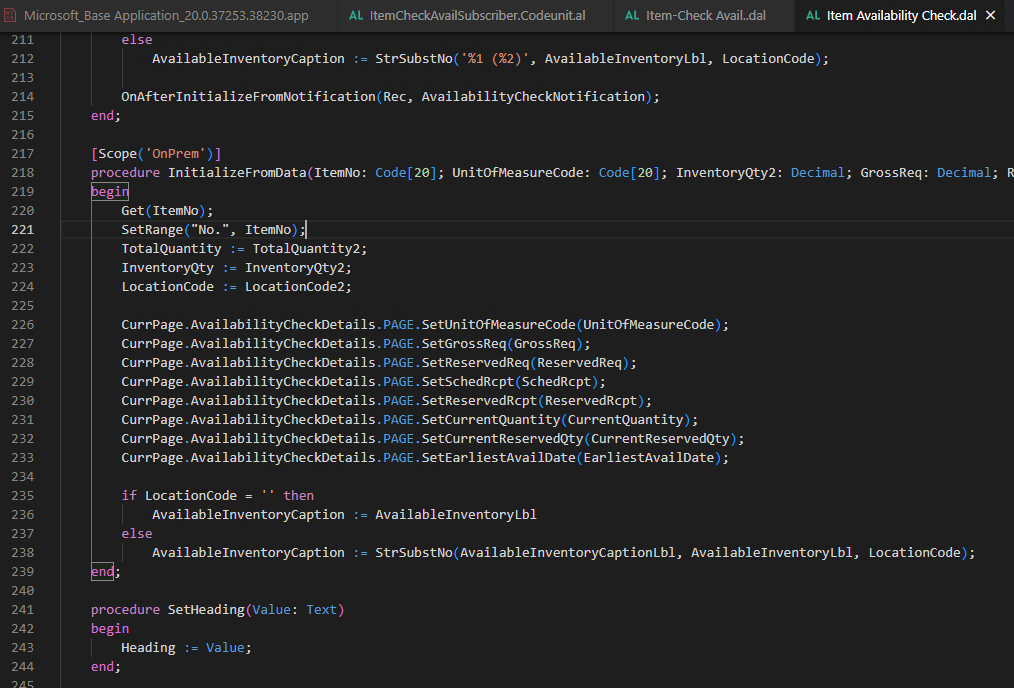Click the AL icon on Item-Check Avail..dal tab
Viewport: 1014px width, 688px height.
pos(631,16)
